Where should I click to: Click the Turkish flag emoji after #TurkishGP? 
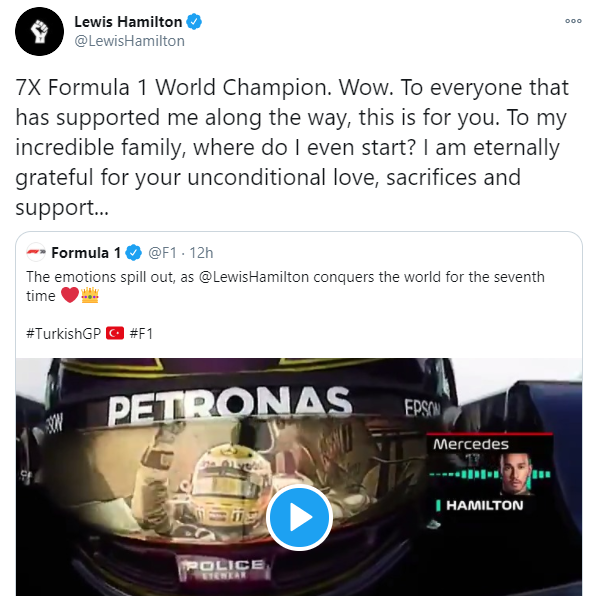pos(115,333)
